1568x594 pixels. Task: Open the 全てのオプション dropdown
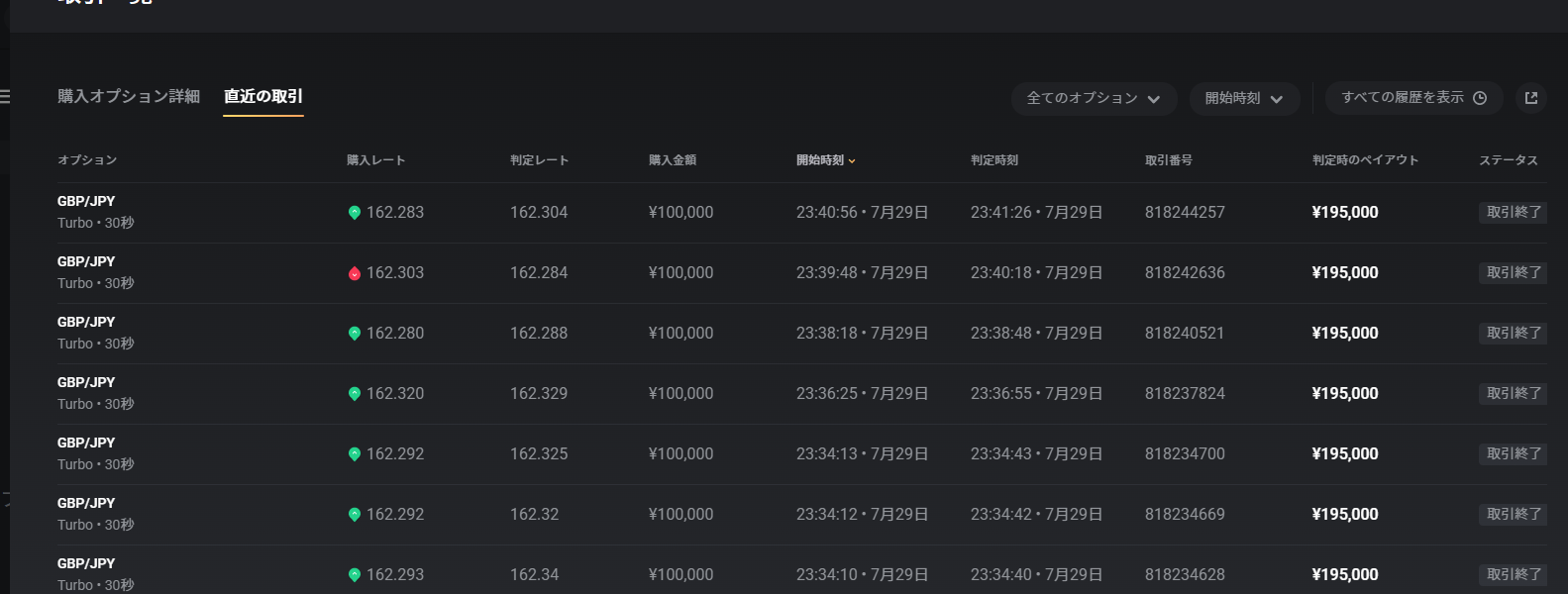tap(1094, 98)
